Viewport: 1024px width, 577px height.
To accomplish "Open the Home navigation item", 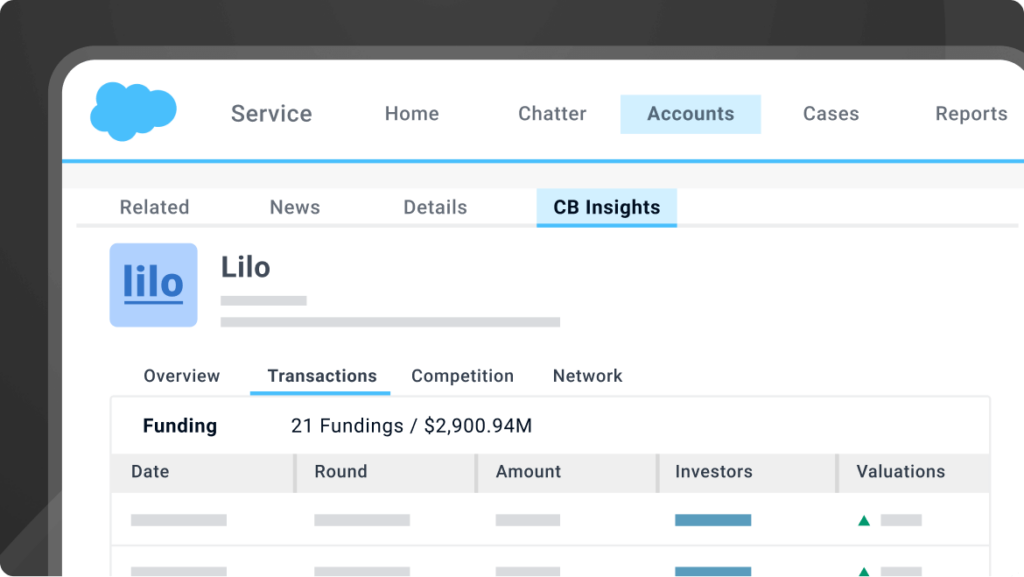I will pyautogui.click(x=412, y=114).
